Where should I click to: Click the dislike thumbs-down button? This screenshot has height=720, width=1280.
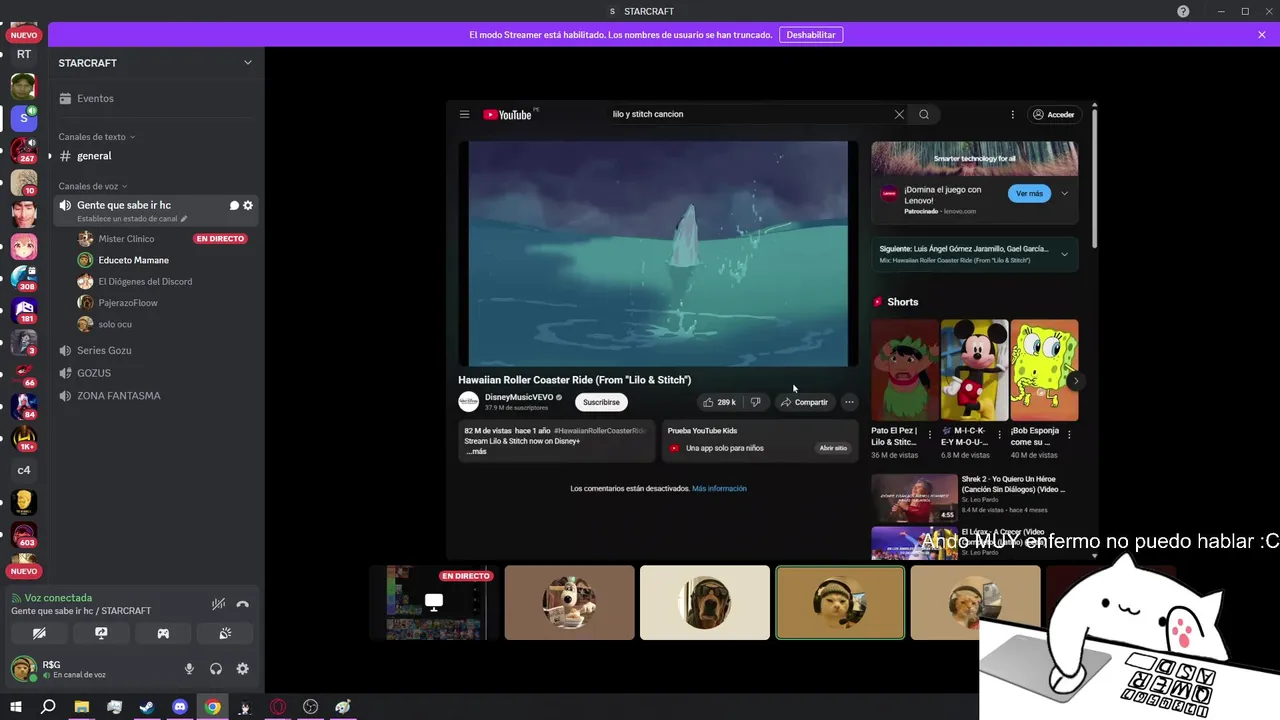click(756, 402)
